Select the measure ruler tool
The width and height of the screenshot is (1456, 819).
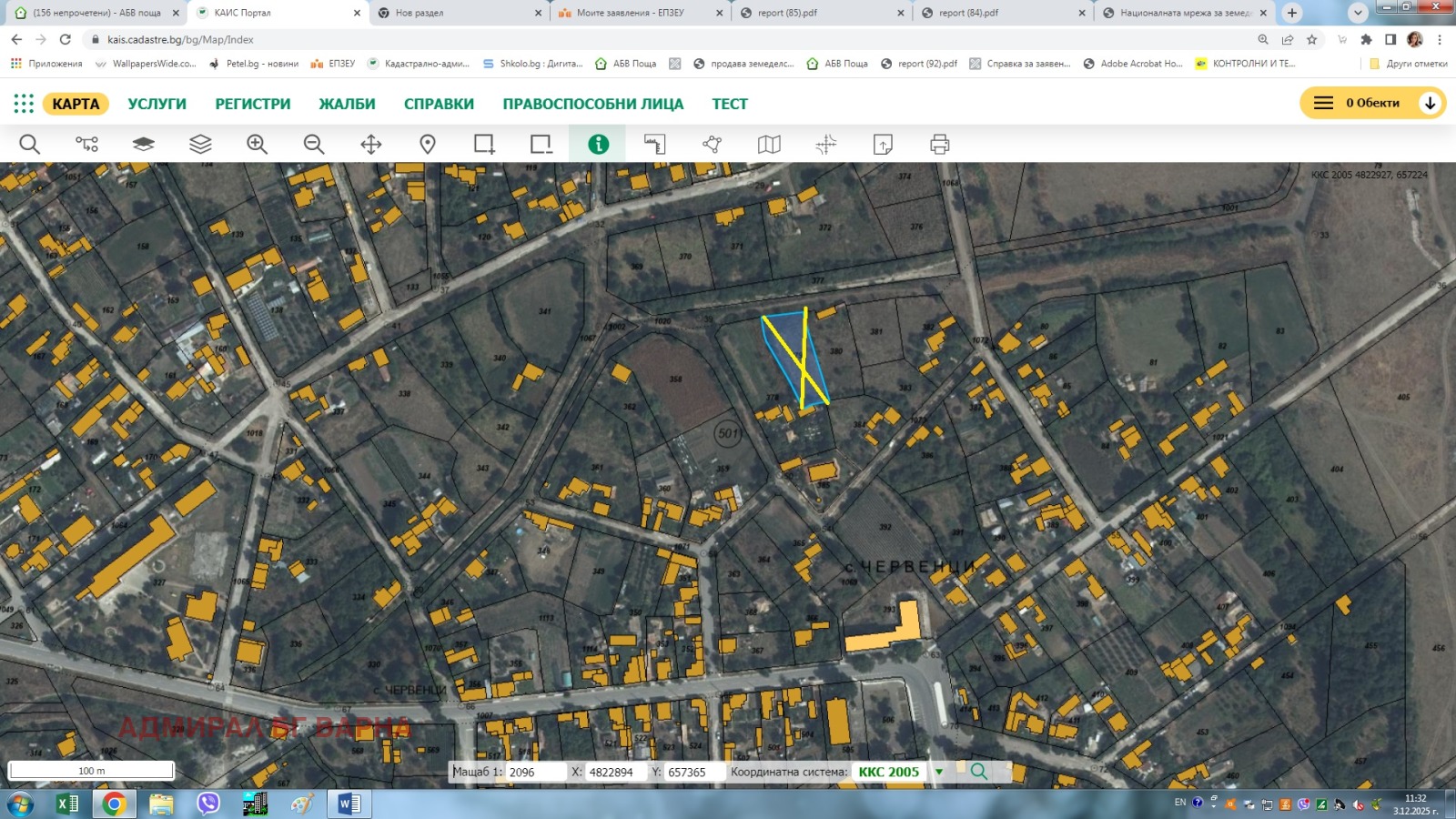coord(655,143)
